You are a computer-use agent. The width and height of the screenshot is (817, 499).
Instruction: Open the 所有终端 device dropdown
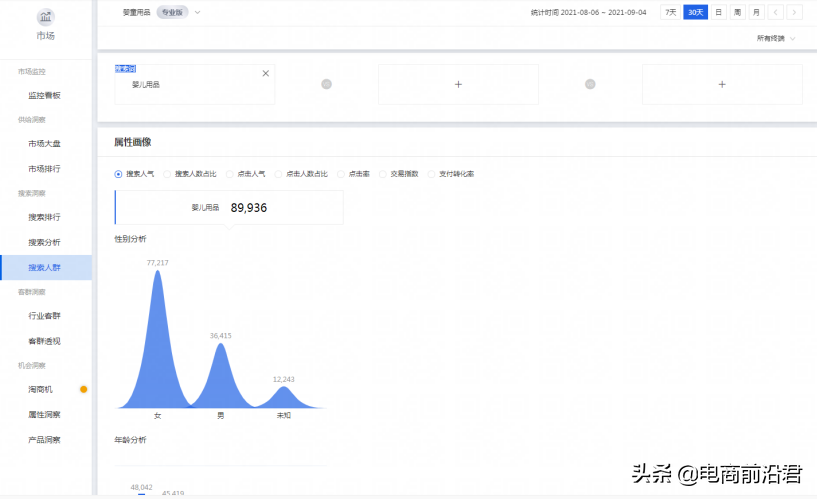click(777, 38)
